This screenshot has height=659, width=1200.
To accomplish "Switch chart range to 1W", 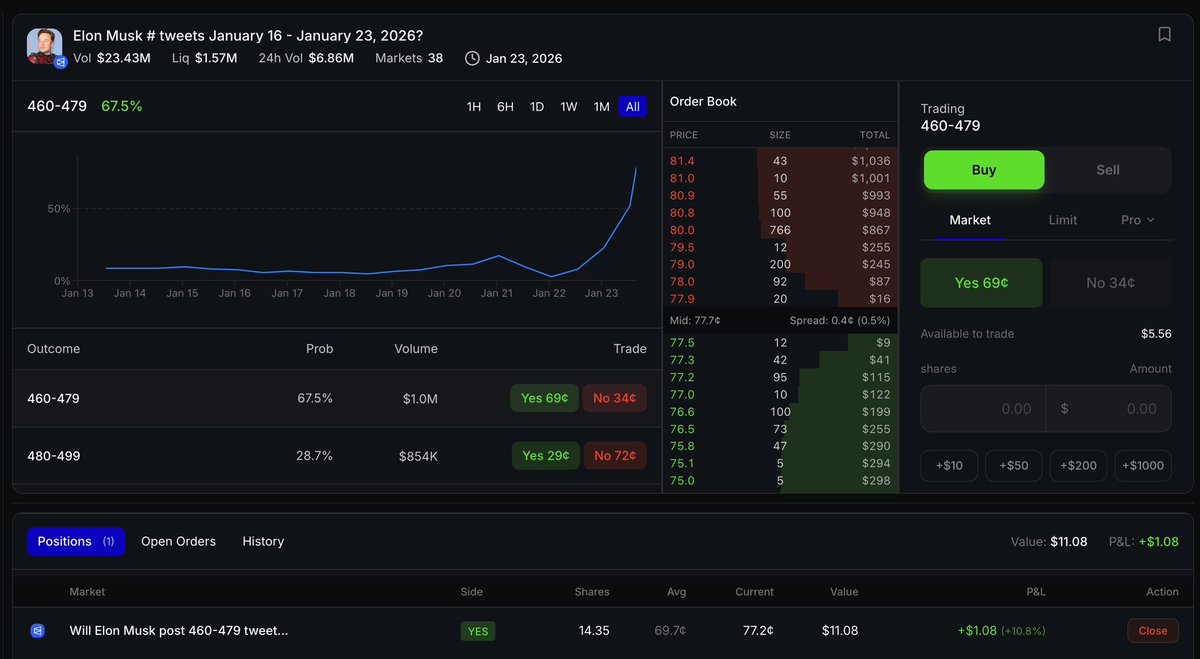I will coord(568,106).
